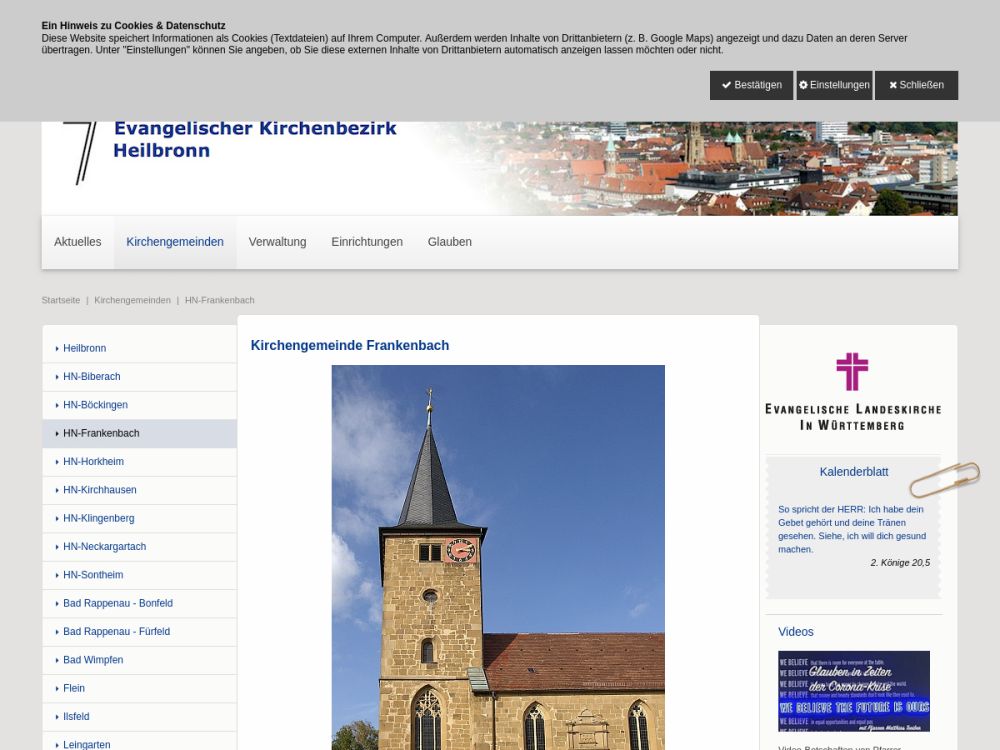Click the Bestätigen cookie button
The height and width of the screenshot is (750, 1000).
pyautogui.click(x=751, y=85)
